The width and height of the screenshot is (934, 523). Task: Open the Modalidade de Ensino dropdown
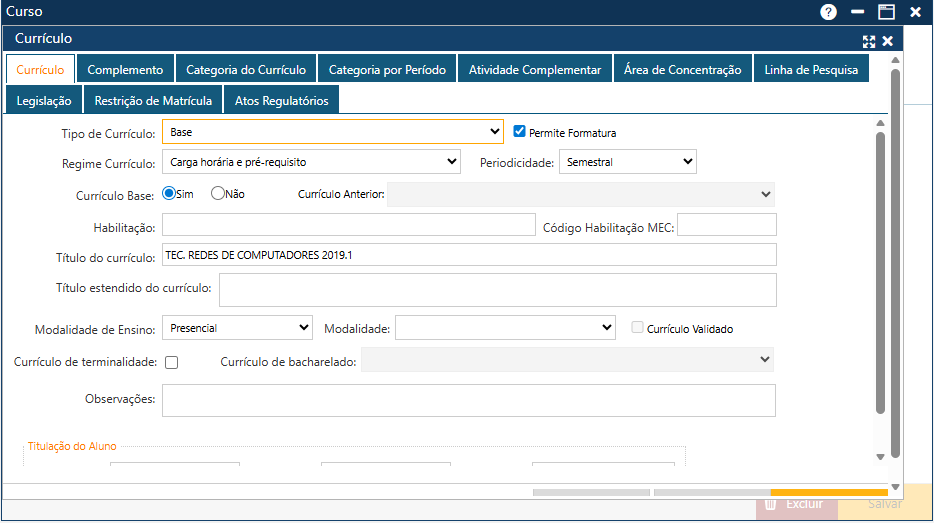tap(238, 328)
